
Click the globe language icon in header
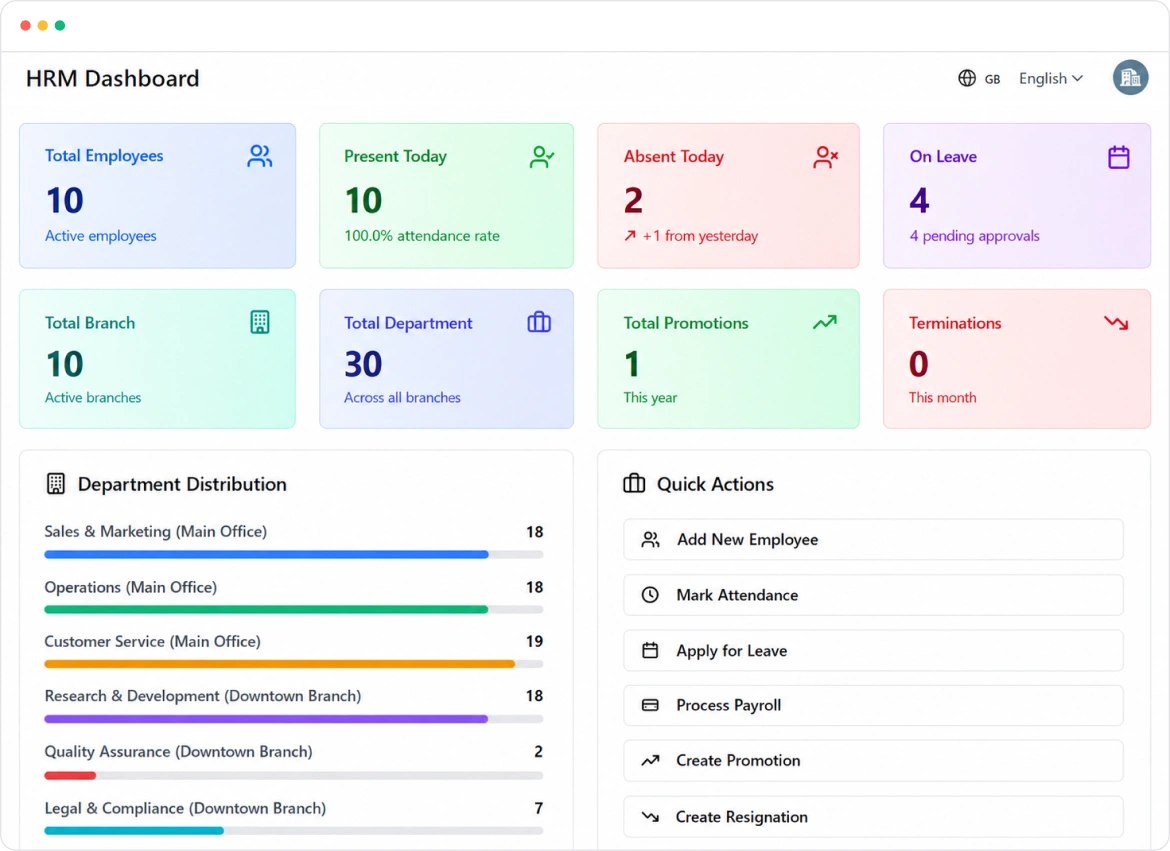(x=967, y=78)
